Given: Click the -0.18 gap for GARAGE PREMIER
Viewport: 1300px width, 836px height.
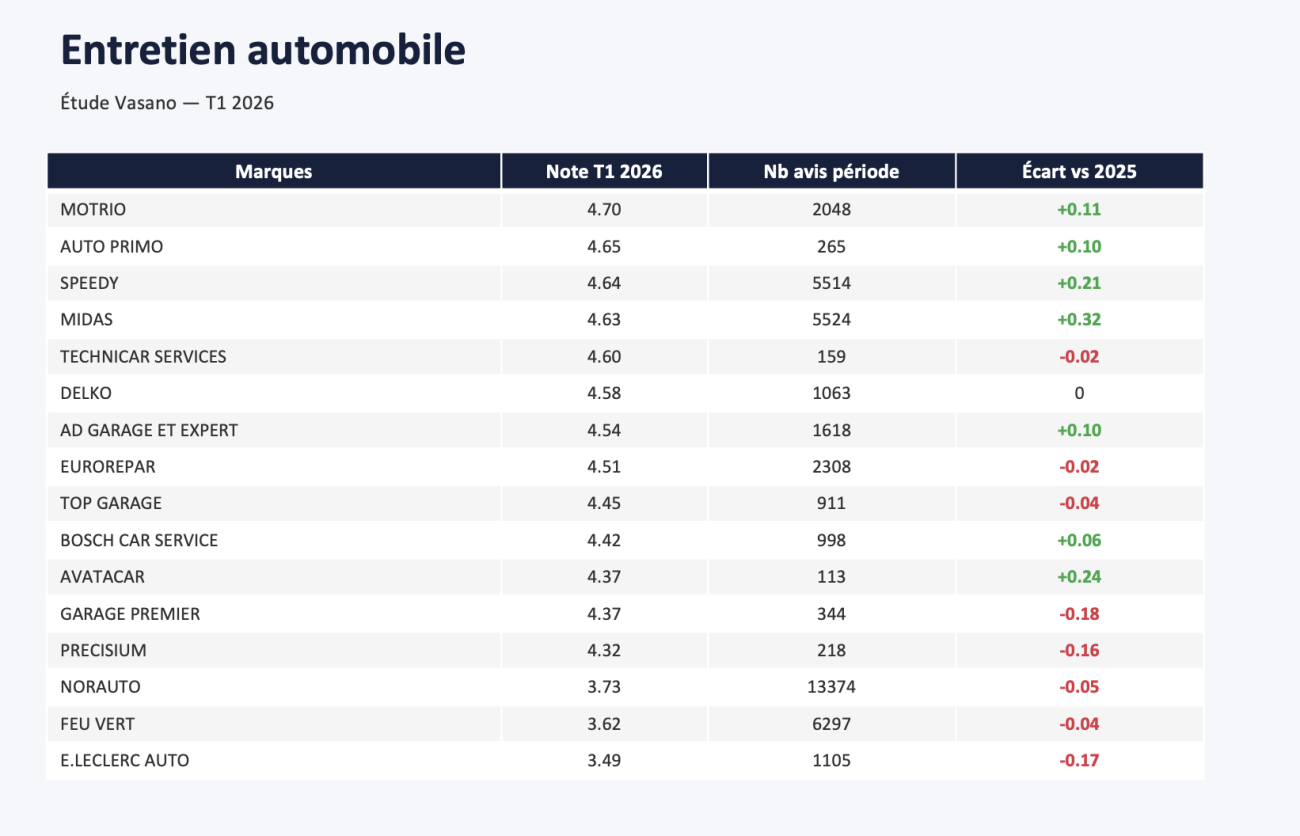Looking at the screenshot, I should pos(1079,614).
